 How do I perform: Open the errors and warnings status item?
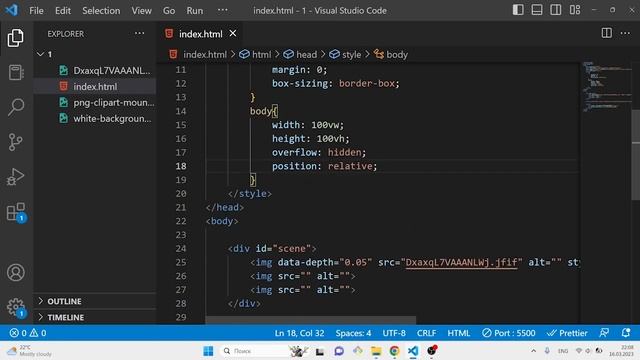tap(28, 333)
